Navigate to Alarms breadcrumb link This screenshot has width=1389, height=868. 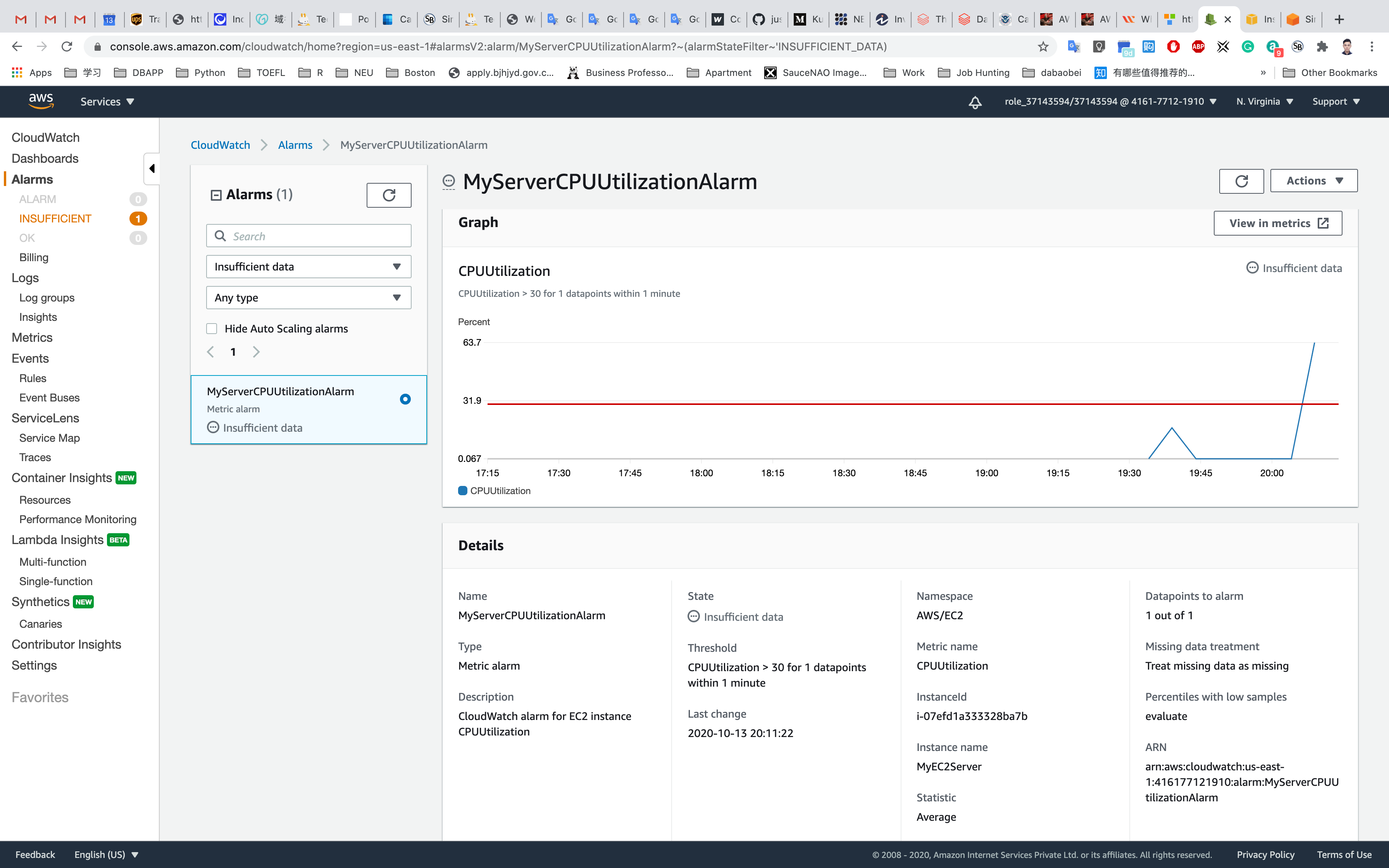pos(295,145)
